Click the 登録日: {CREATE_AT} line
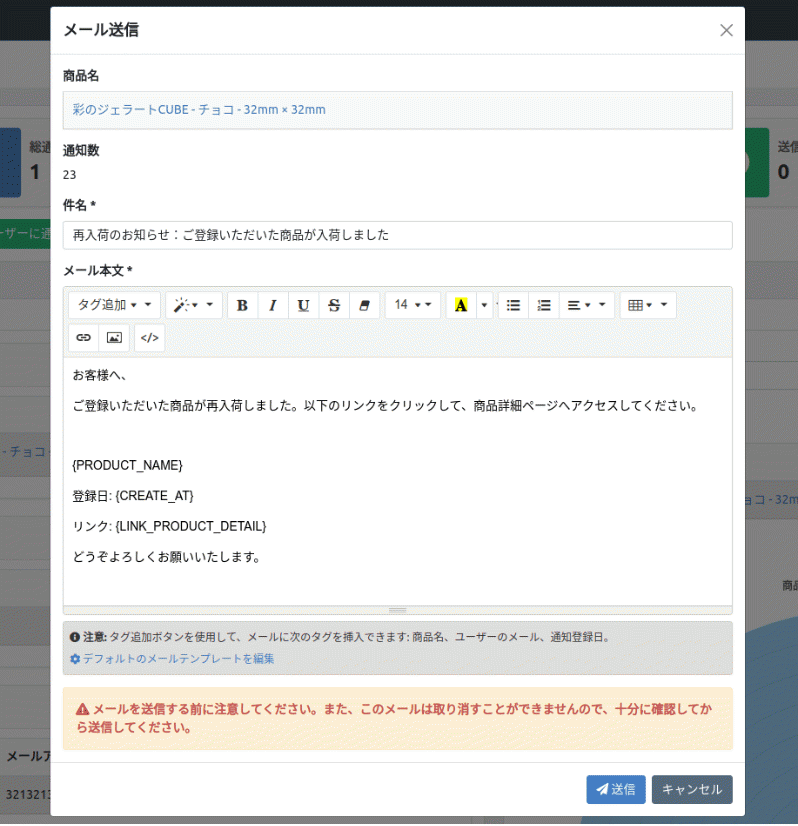This screenshot has width=798, height=826. [133, 496]
